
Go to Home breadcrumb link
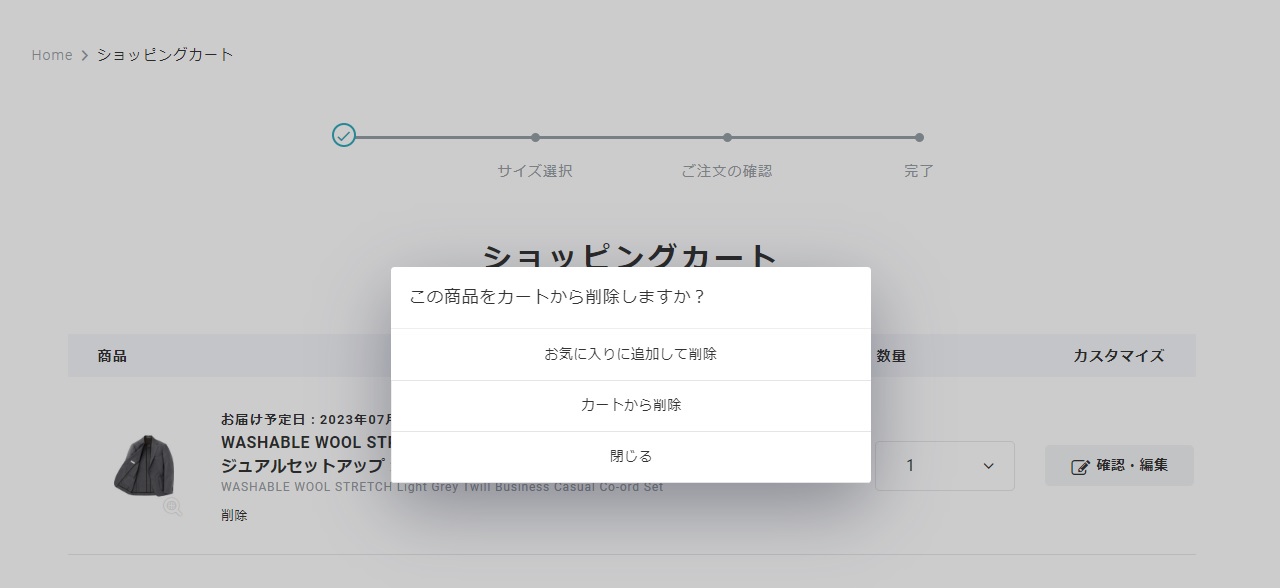[52, 55]
